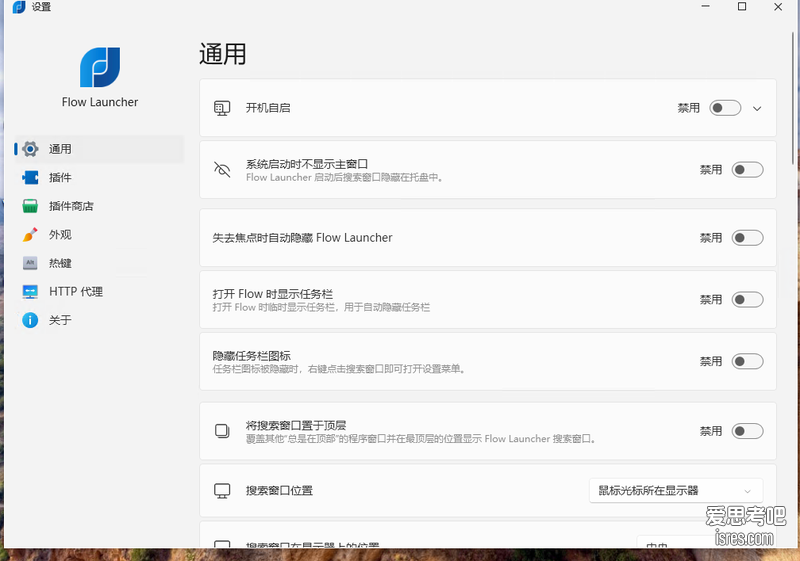Open the 通用 settings page
Image resolution: width=800 pixels, height=561 pixels.
coord(99,149)
